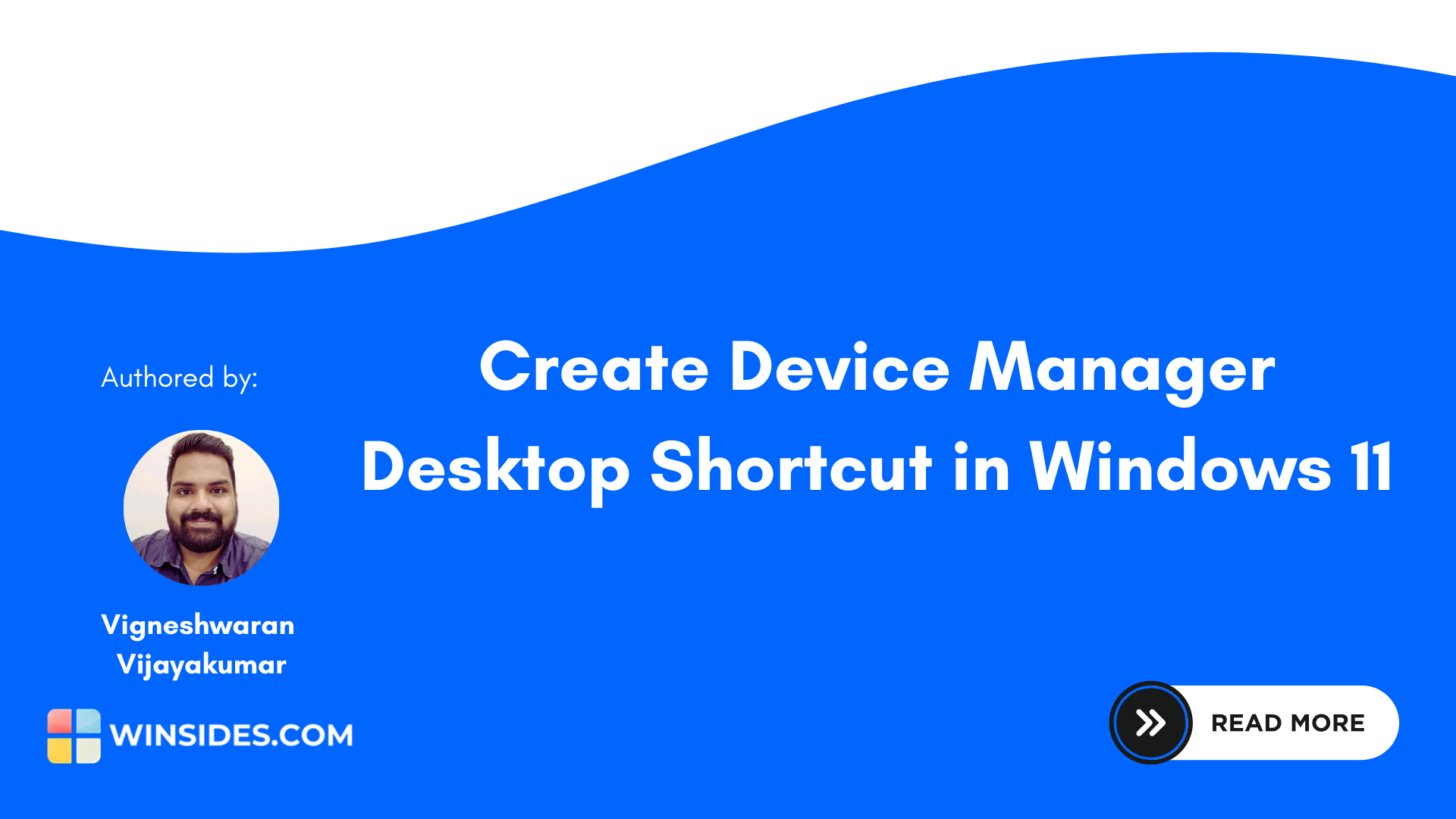
Task: Click the double chevron icon
Action: (x=1150, y=722)
